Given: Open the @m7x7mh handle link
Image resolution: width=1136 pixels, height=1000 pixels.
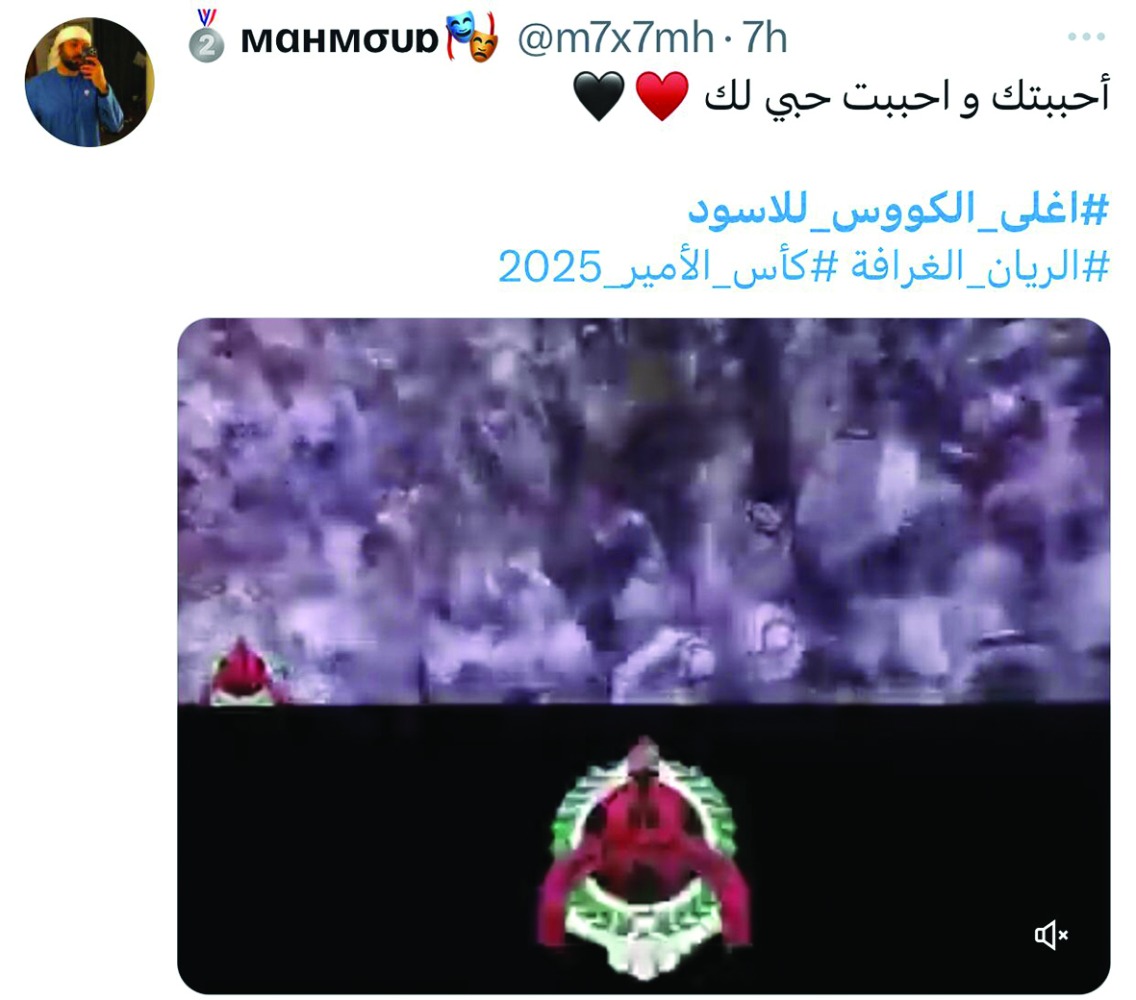Looking at the screenshot, I should 615,38.
